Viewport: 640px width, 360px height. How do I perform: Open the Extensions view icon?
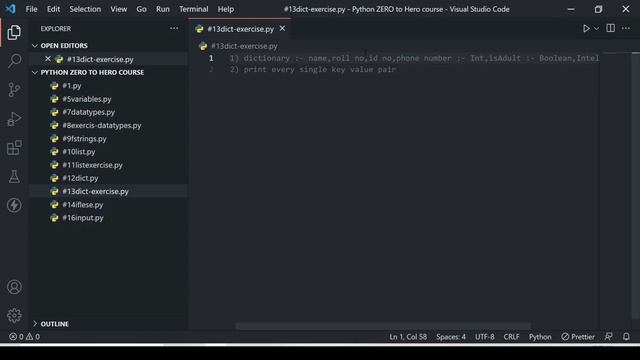(14, 147)
